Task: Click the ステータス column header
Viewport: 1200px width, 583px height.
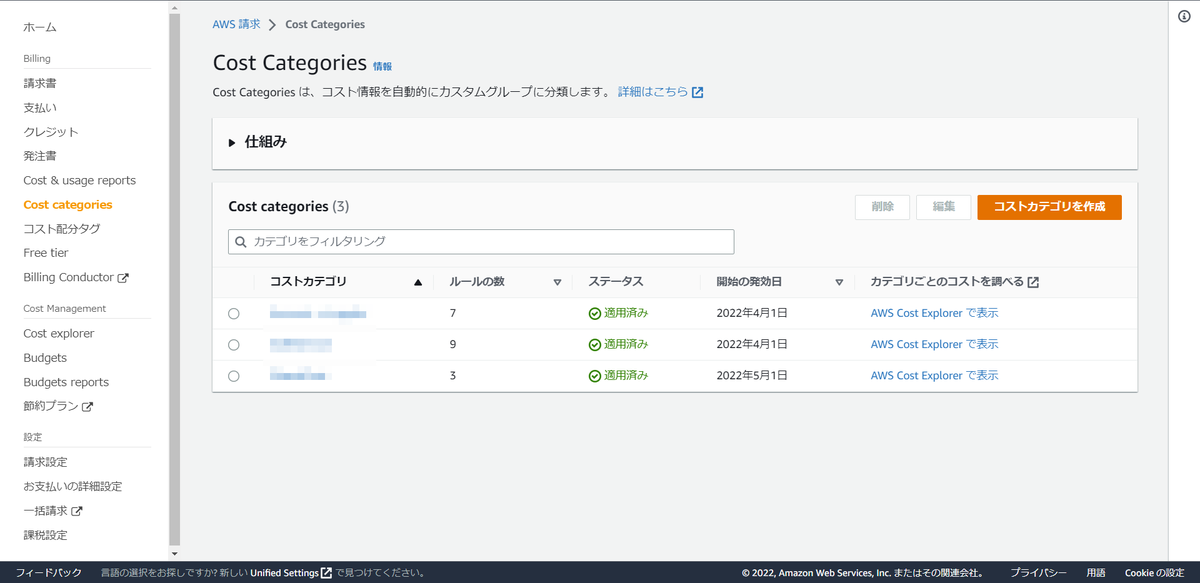Action: 615,282
